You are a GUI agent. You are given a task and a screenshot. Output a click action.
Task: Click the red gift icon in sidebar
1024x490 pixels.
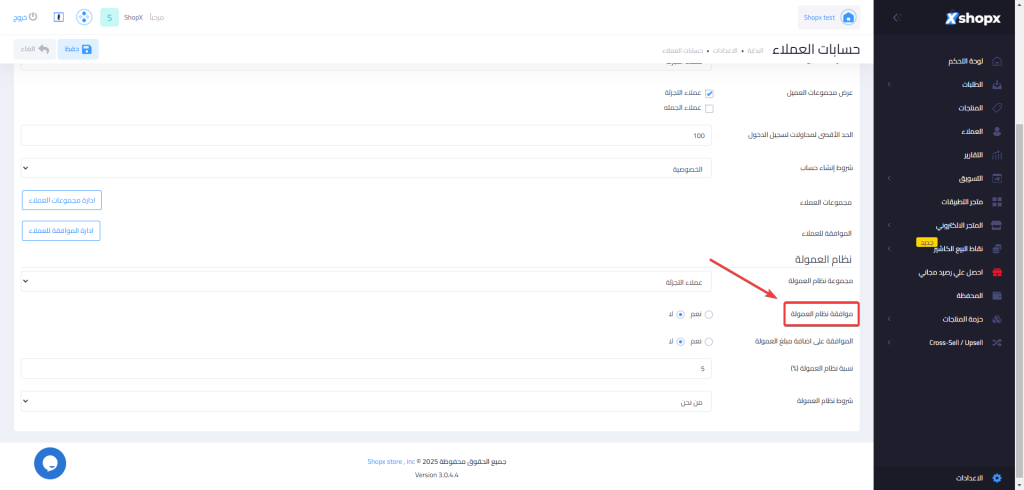pyautogui.click(x=996, y=272)
